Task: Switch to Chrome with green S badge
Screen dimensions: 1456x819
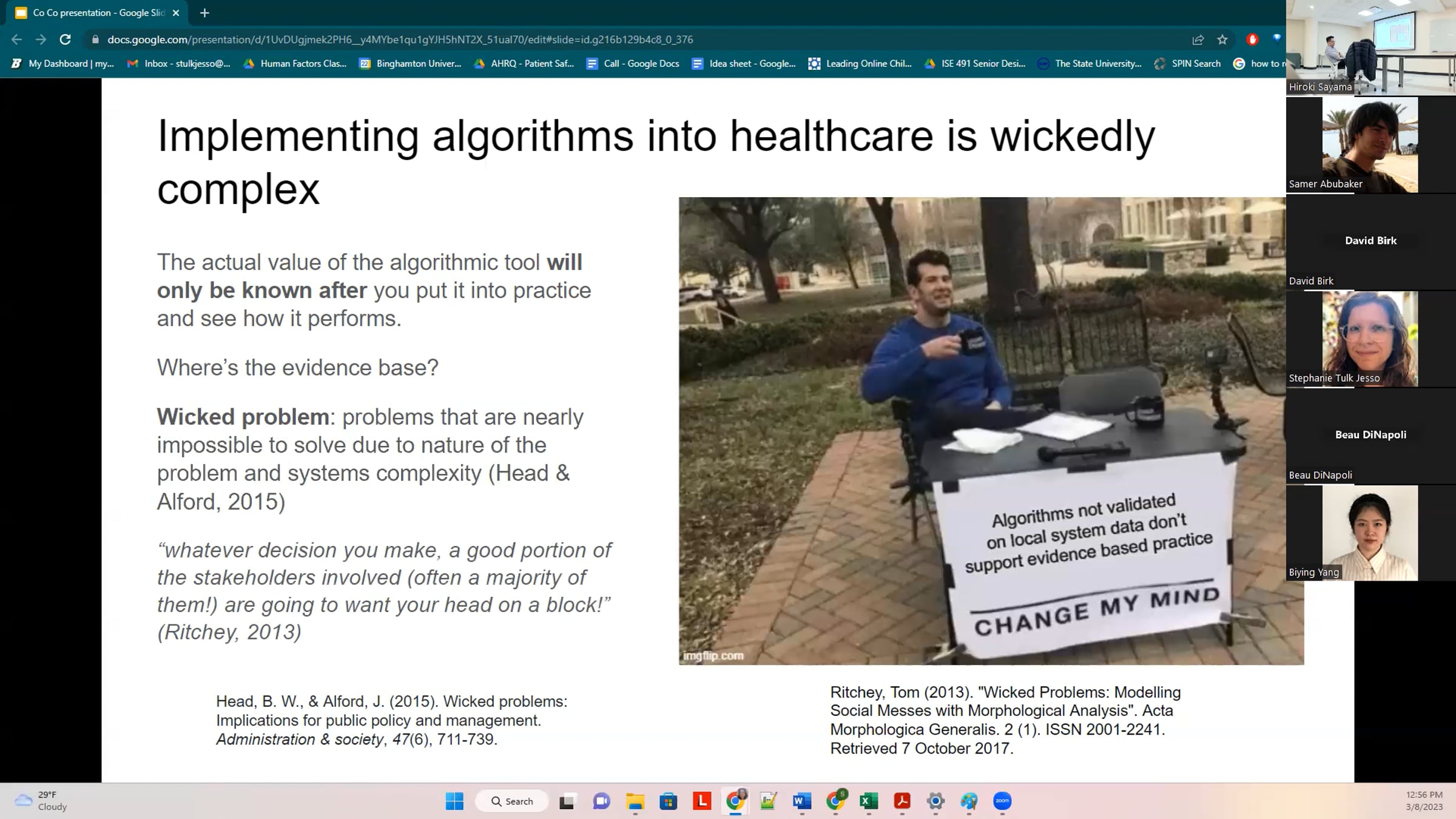Action: click(x=836, y=801)
